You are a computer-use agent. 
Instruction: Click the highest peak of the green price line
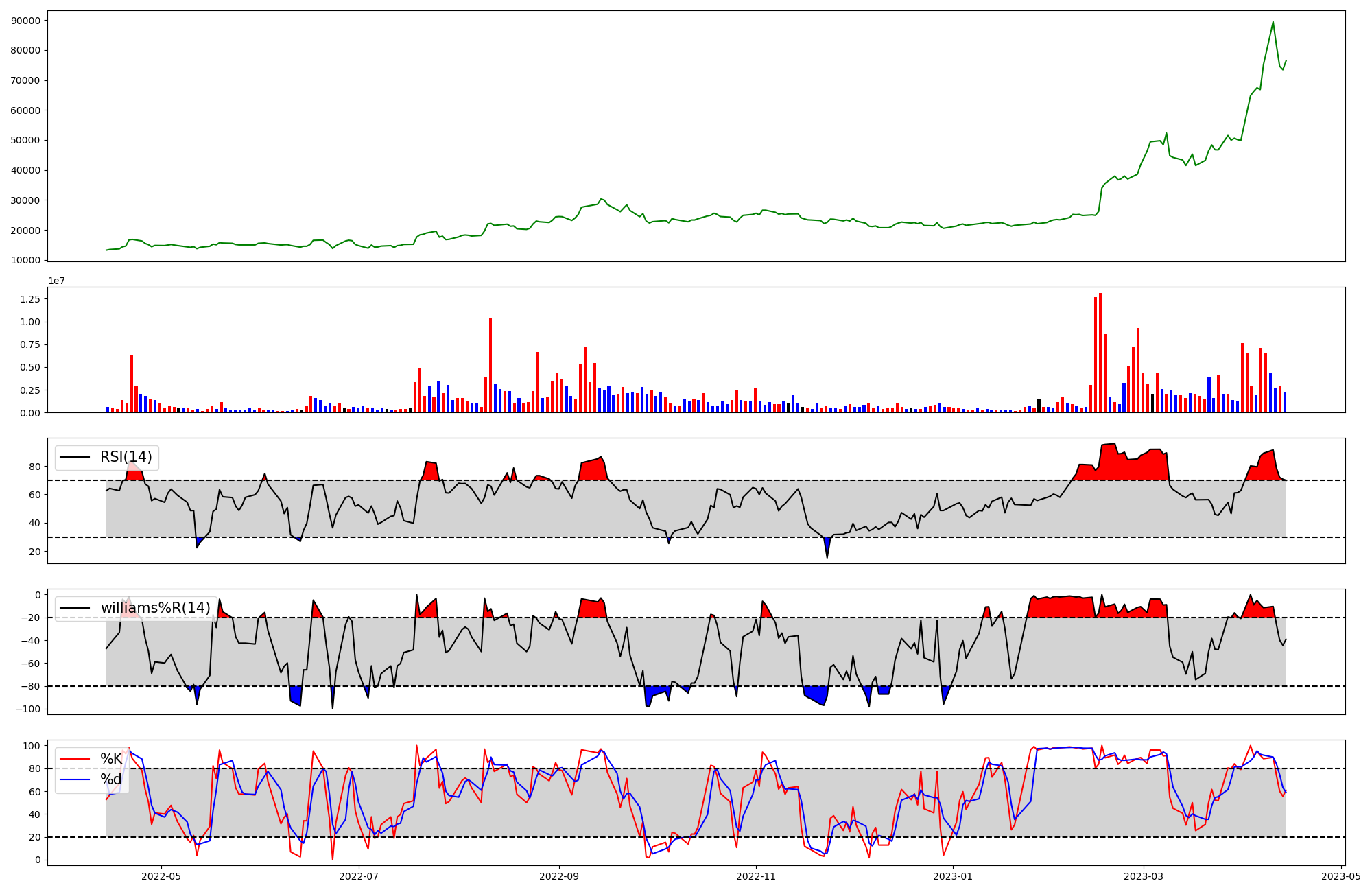[x=1273, y=22]
